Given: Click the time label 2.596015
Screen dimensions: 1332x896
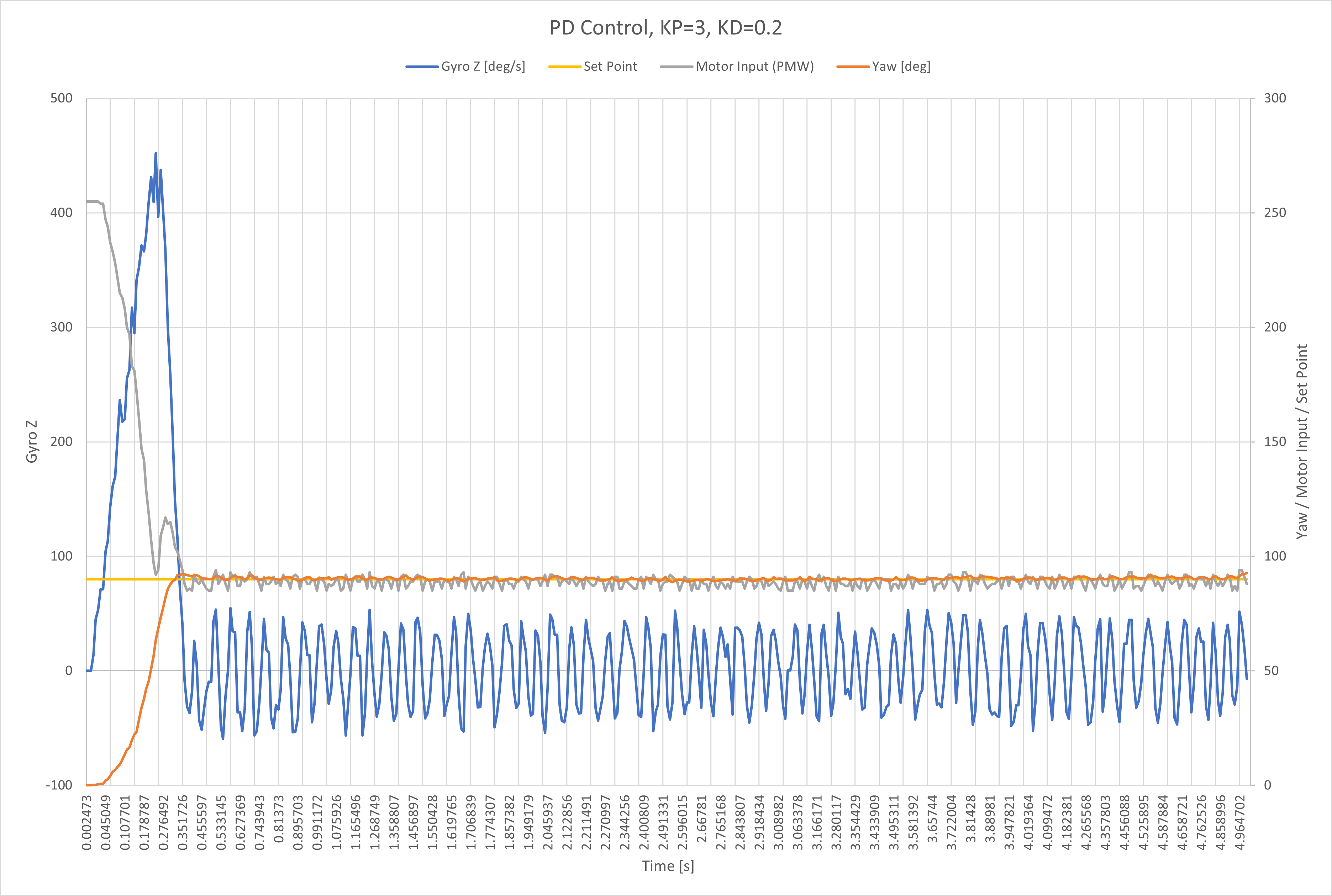Looking at the screenshot, I should tap(682, 822).
